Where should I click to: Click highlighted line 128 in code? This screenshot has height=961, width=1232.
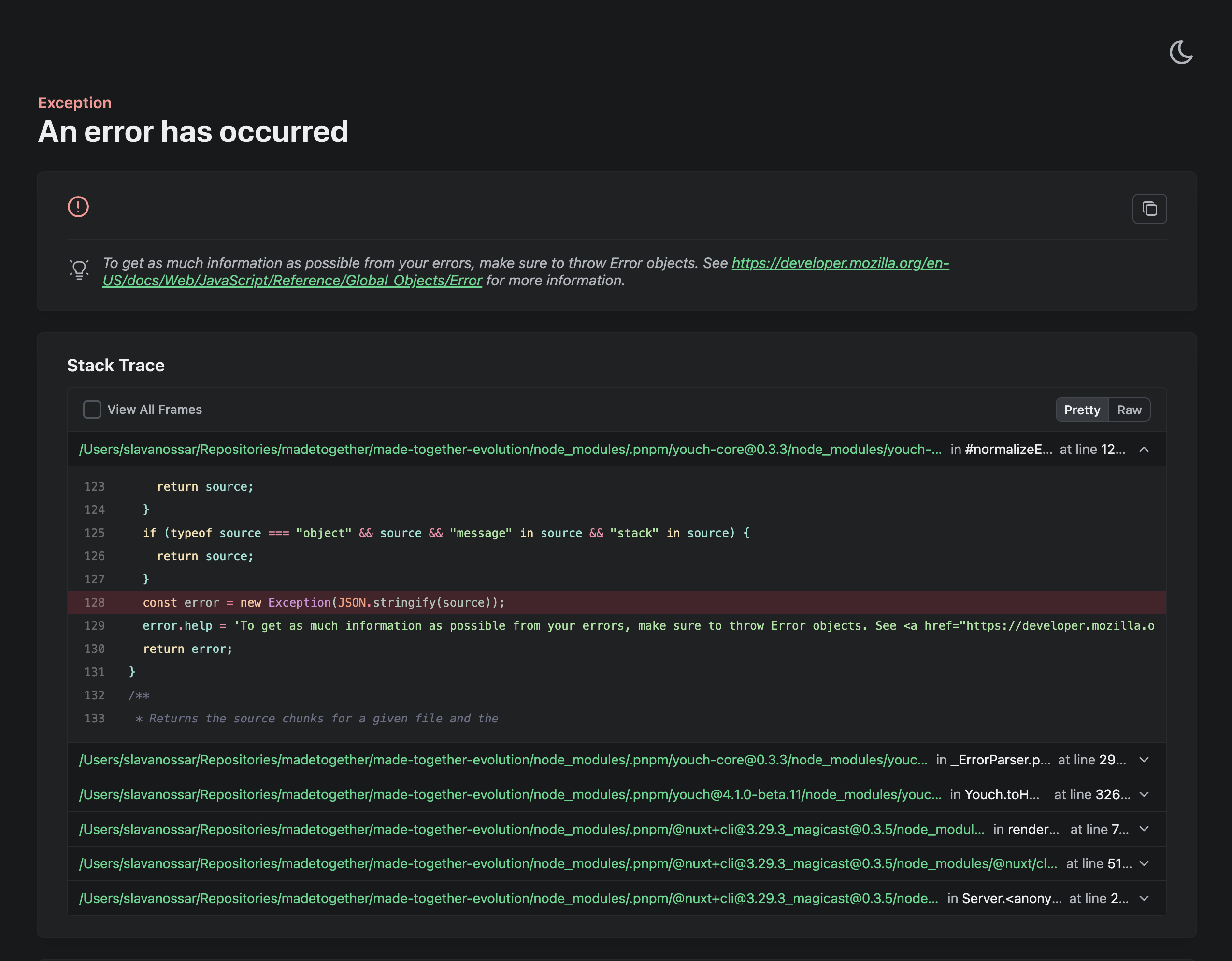click(x=324, y=602)
